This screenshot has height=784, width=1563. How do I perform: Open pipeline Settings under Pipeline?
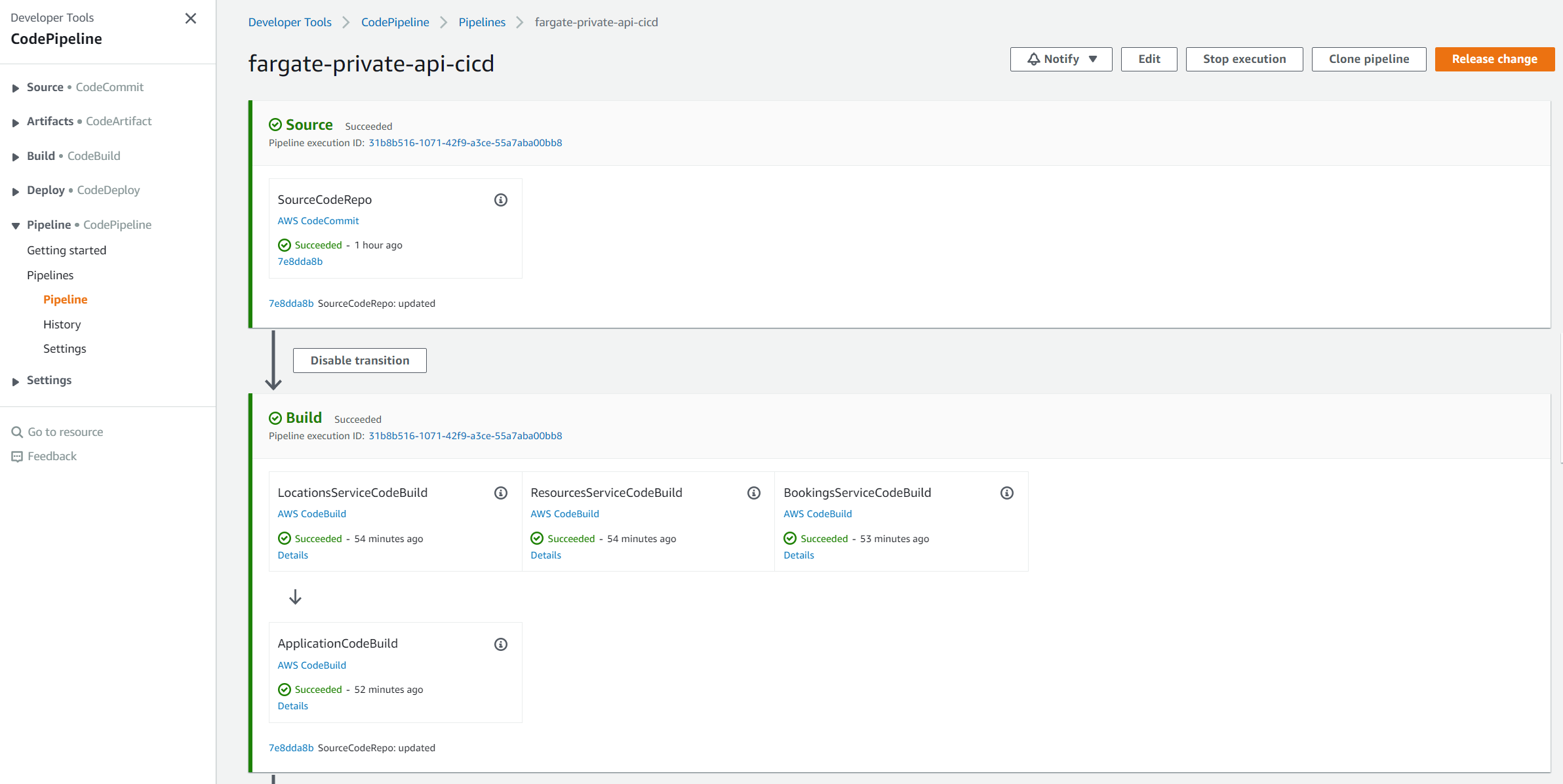[x=64, y=349]
